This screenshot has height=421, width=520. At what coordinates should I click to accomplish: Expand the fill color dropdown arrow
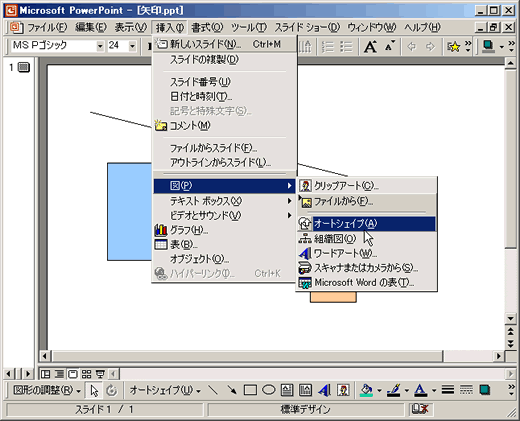(x=379, y=390)
